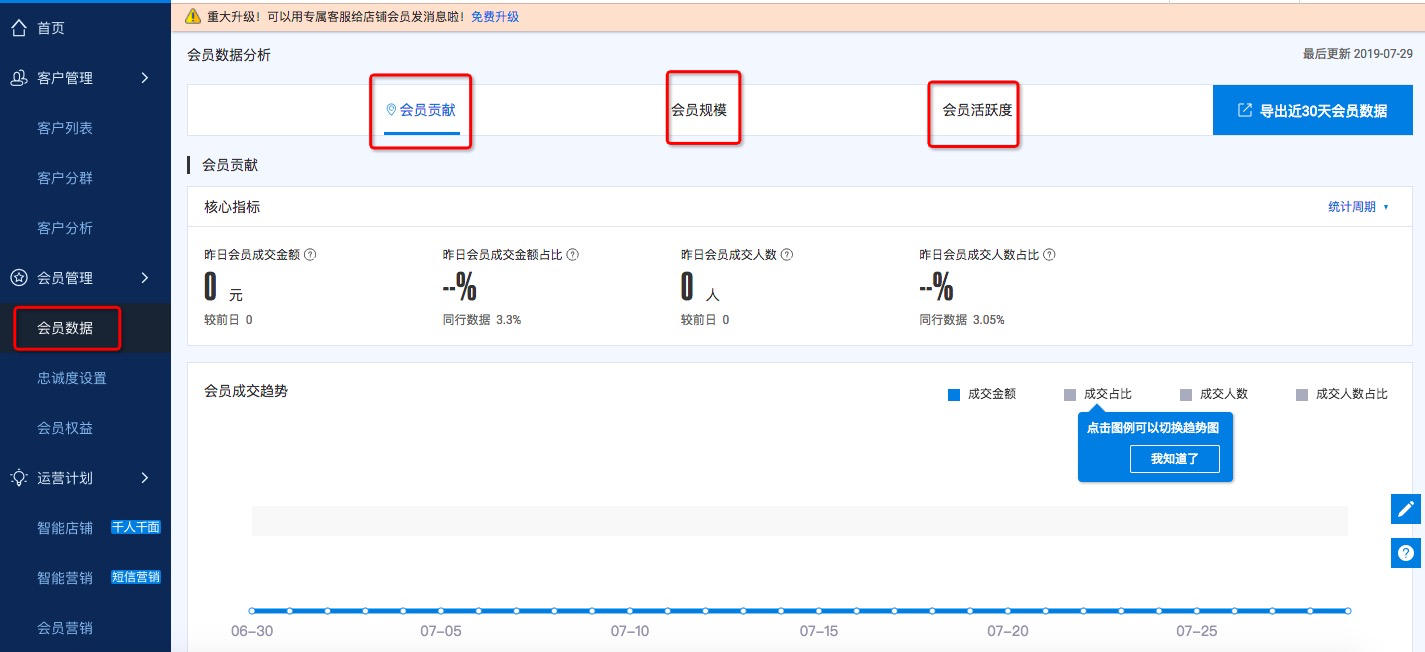
Task: Click the 导出近30天会员数据 button
Action: click(1312, 110)
